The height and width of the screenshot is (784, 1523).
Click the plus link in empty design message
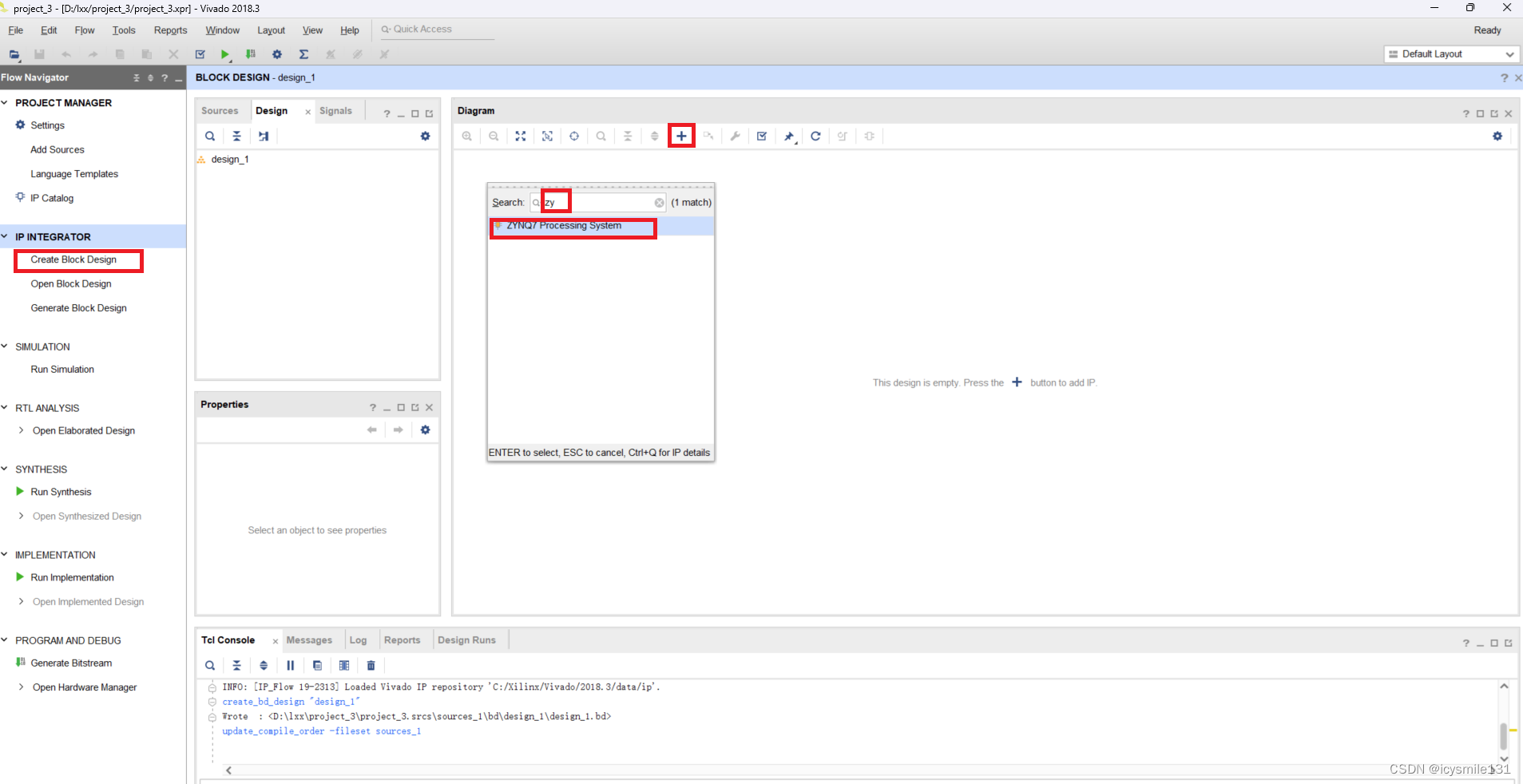[x=1017, y=382]
